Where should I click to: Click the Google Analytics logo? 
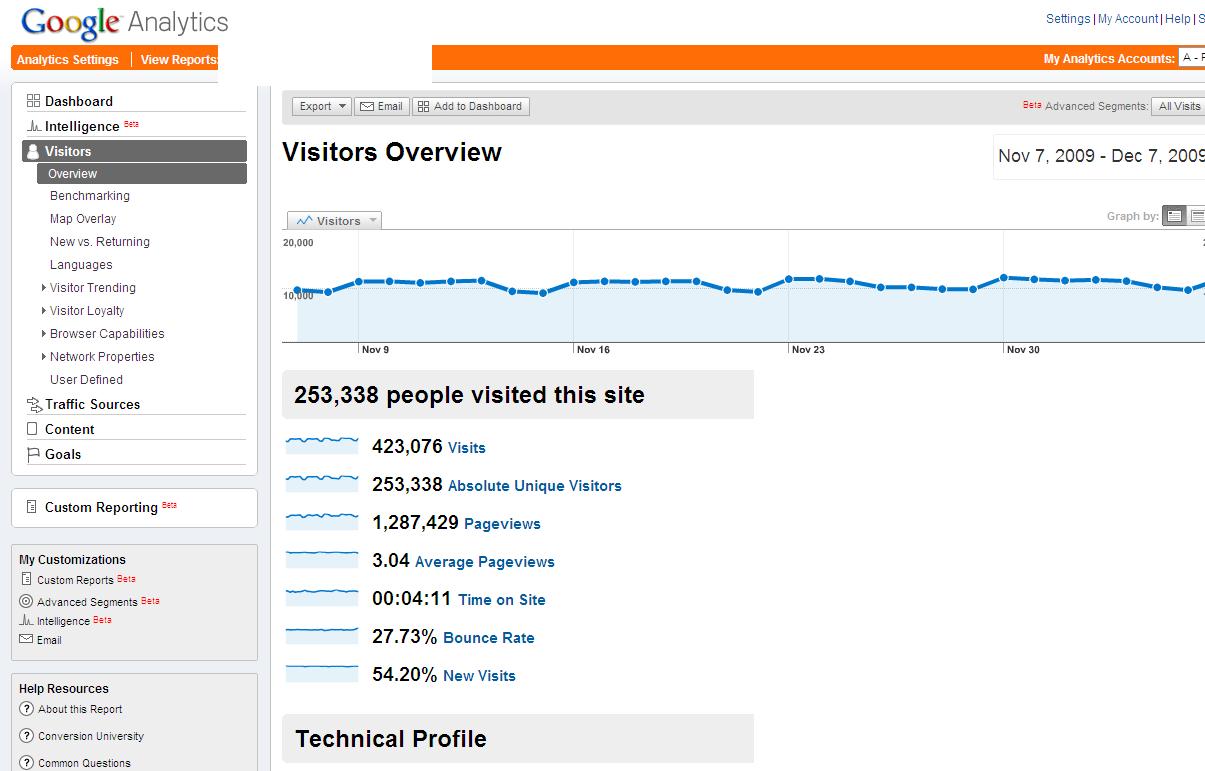125,22
